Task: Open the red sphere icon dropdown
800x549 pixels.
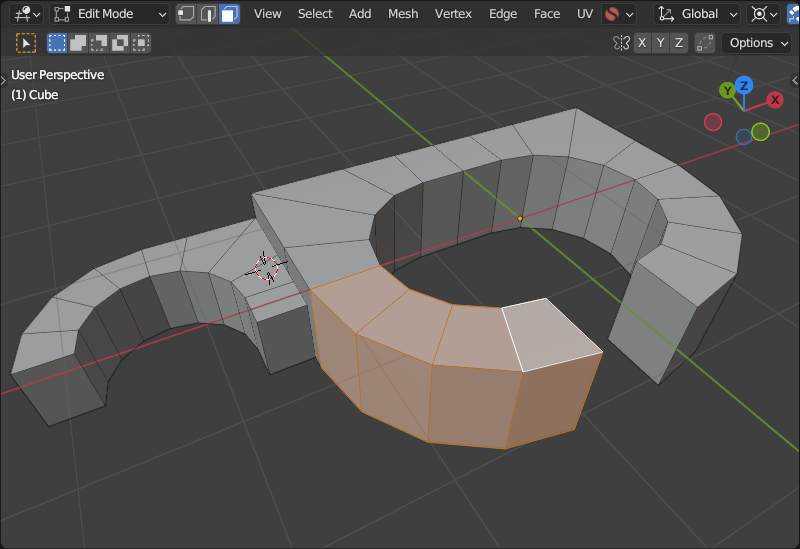Action: (619, 14)
